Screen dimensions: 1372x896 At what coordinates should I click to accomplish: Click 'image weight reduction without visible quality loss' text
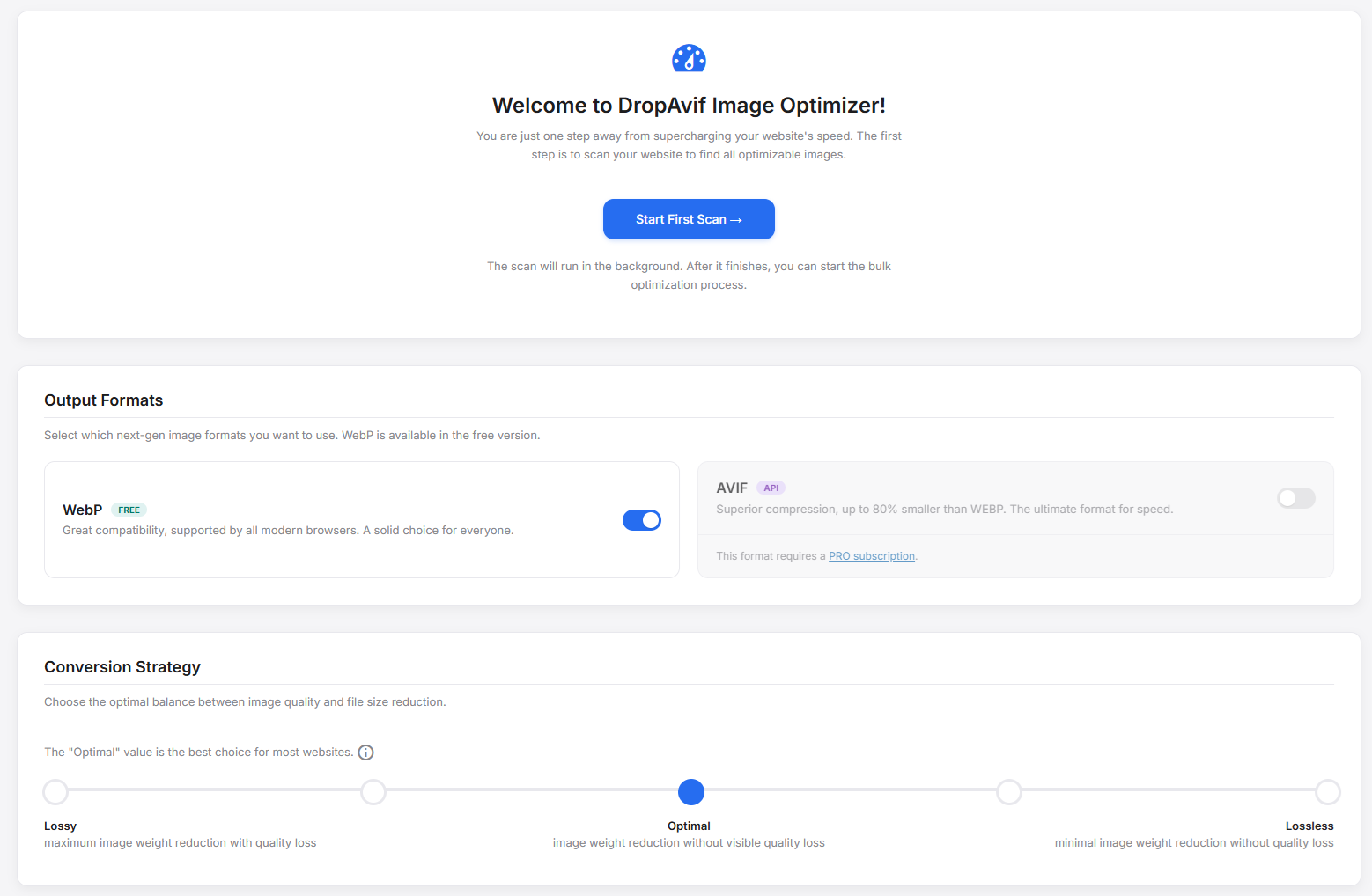pos(689,843)
